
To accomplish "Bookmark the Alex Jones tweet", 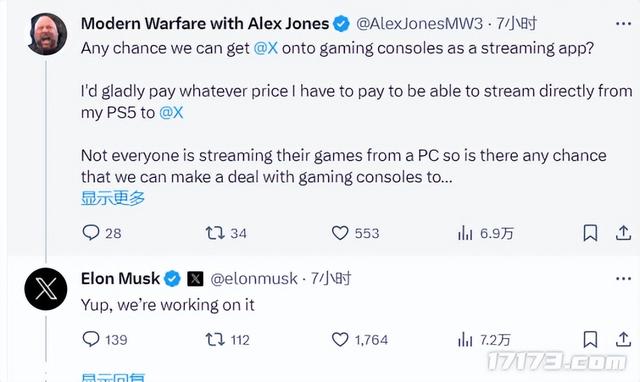I will coord(590,233).
